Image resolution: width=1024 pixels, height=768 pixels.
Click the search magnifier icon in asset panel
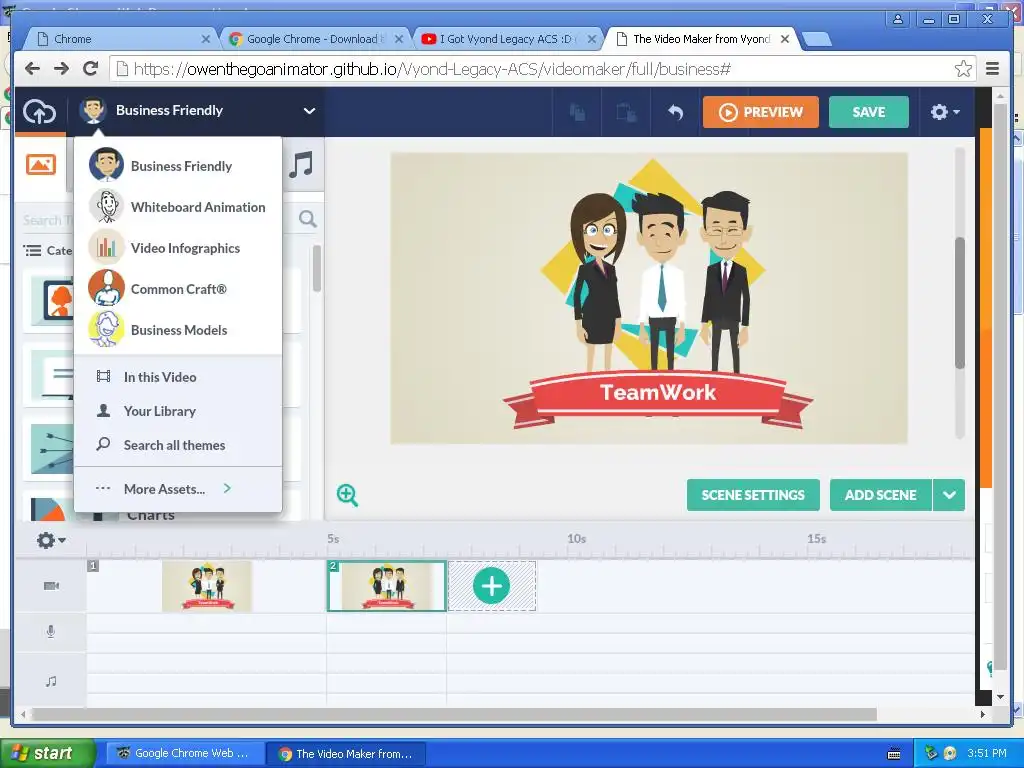[308, 219]
